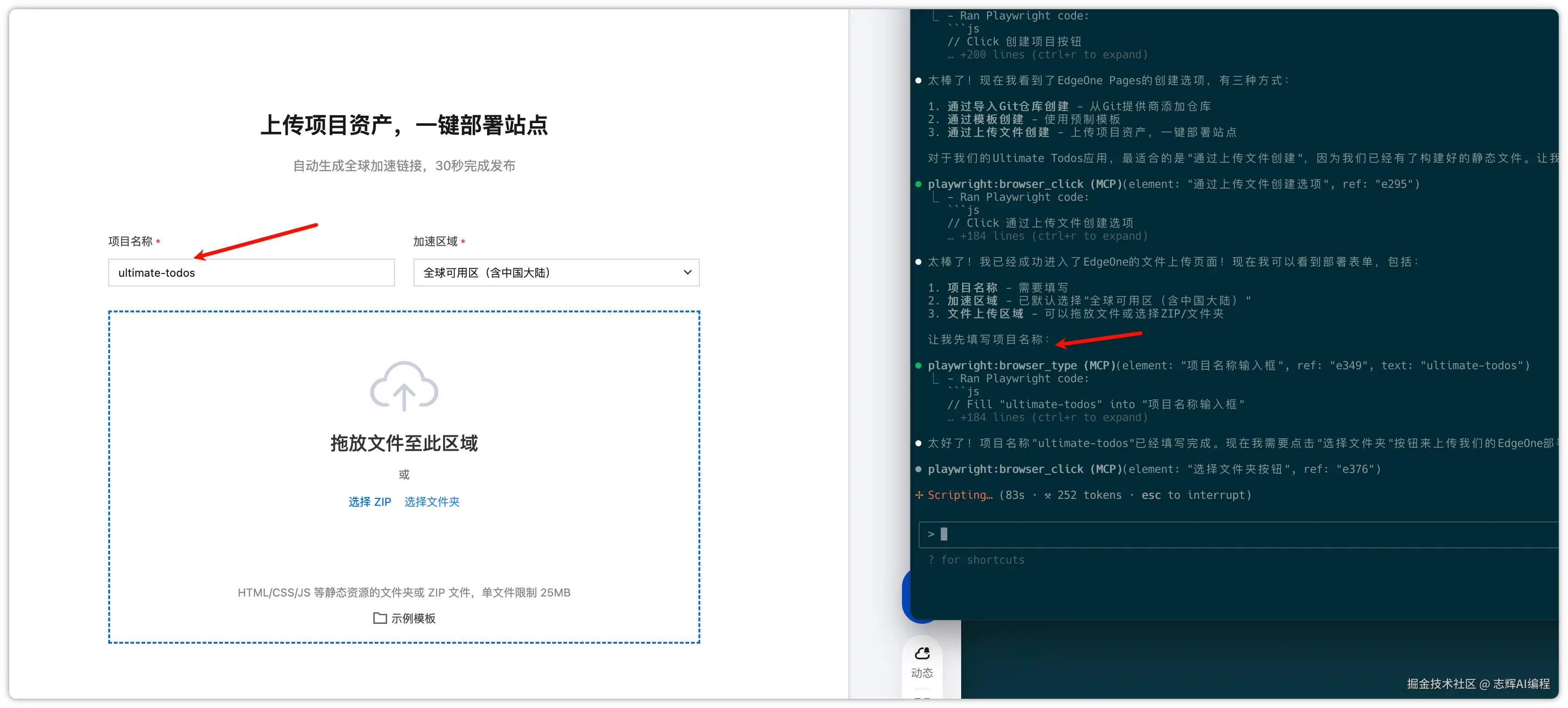This screenshot has width=1568, height=708.
Task: Click the 动态 cloud notification icon
Action: [x=922, y=654]
